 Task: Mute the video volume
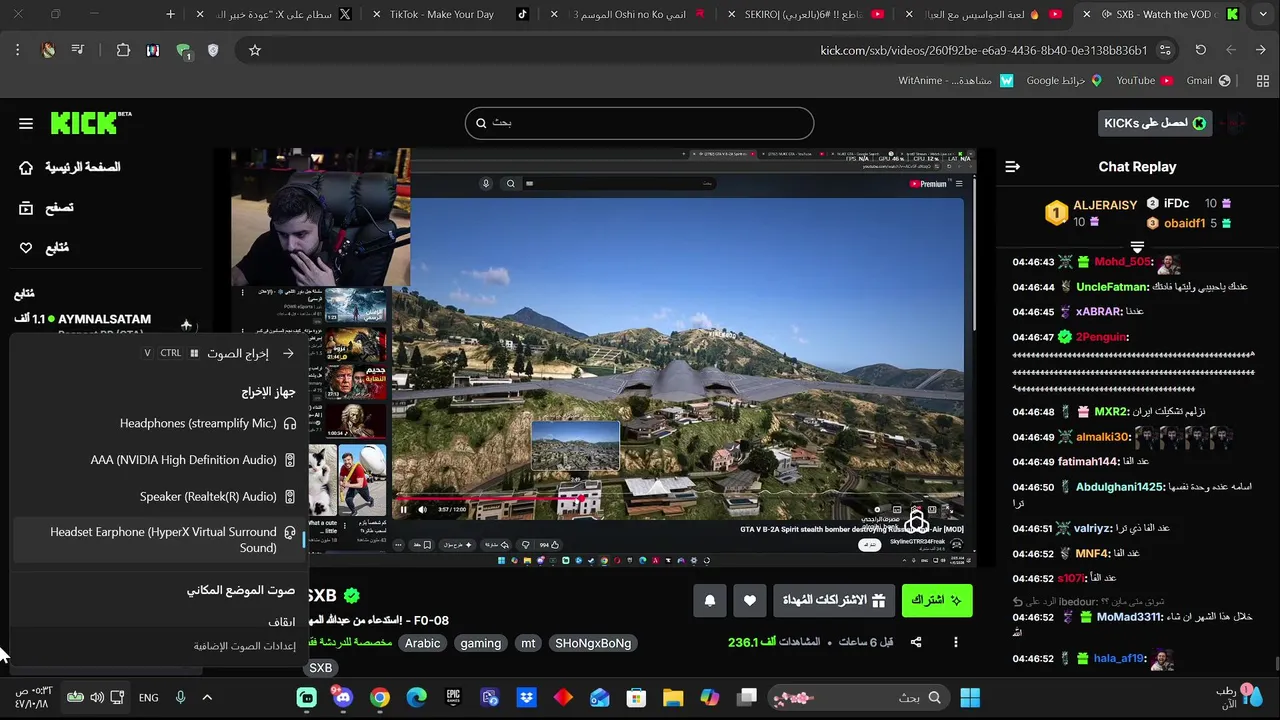point(422,509)
